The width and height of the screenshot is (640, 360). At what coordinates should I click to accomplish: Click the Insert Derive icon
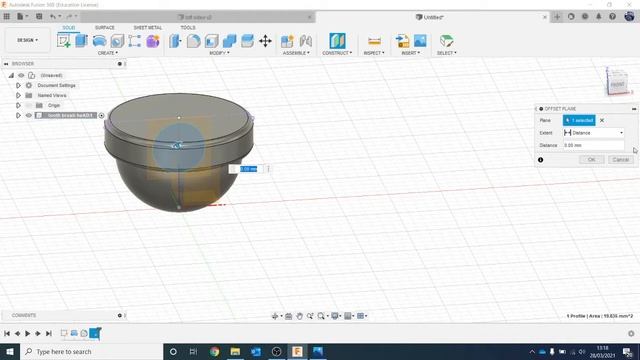(x=402, y=41)
